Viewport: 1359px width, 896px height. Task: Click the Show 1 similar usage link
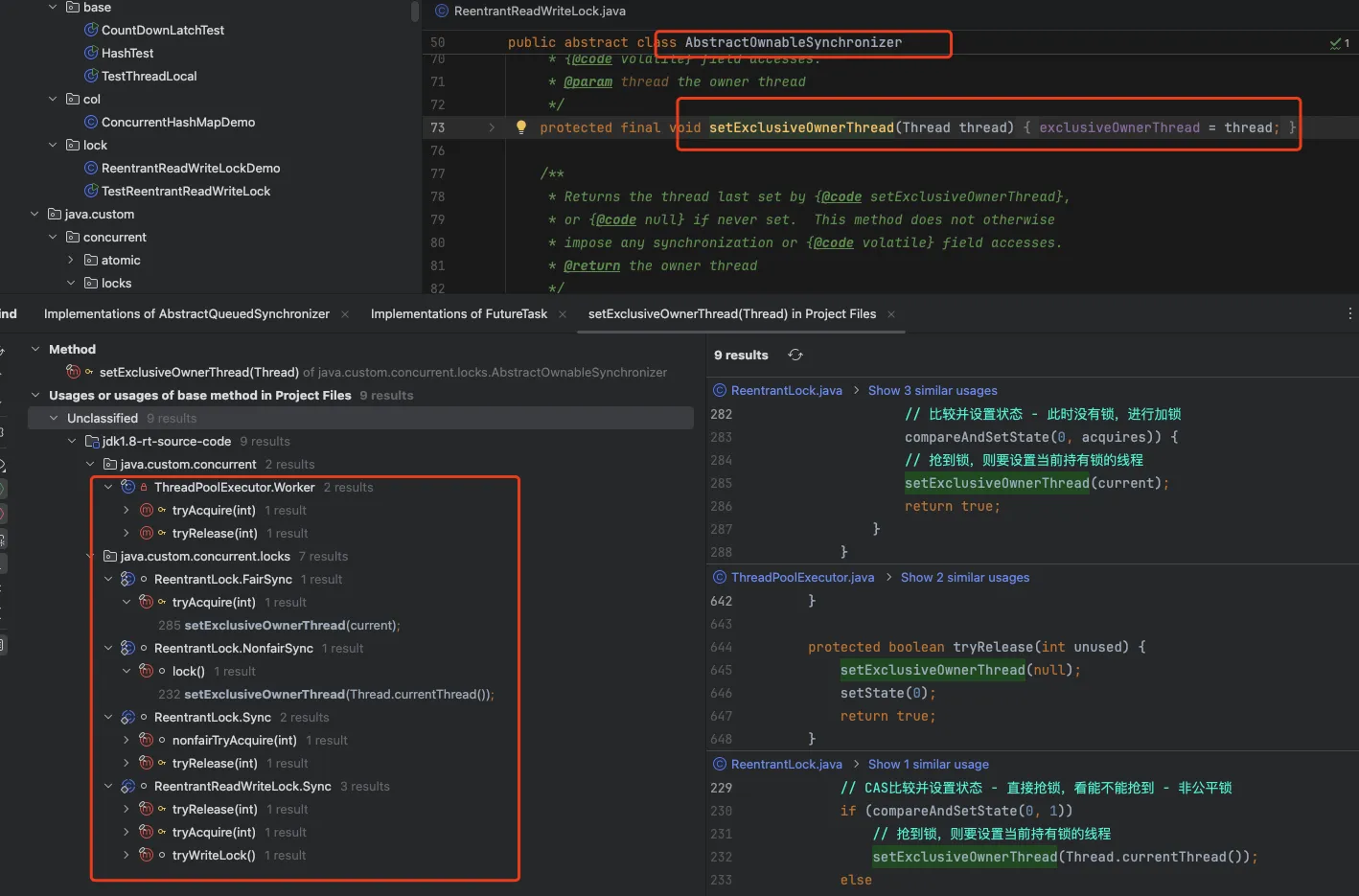929,764
